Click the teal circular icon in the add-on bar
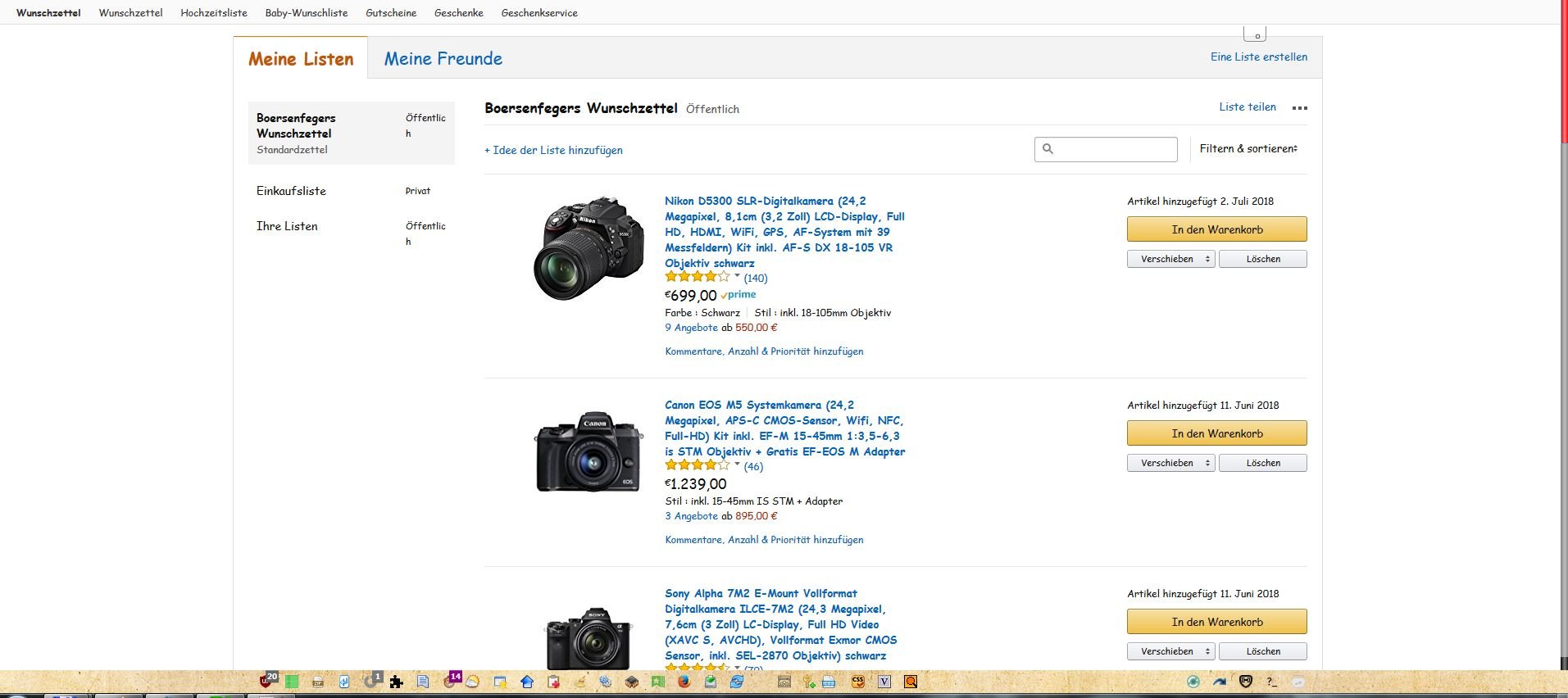The width and height of the screenshot is (1568, 698). [x=1193, y=682]
